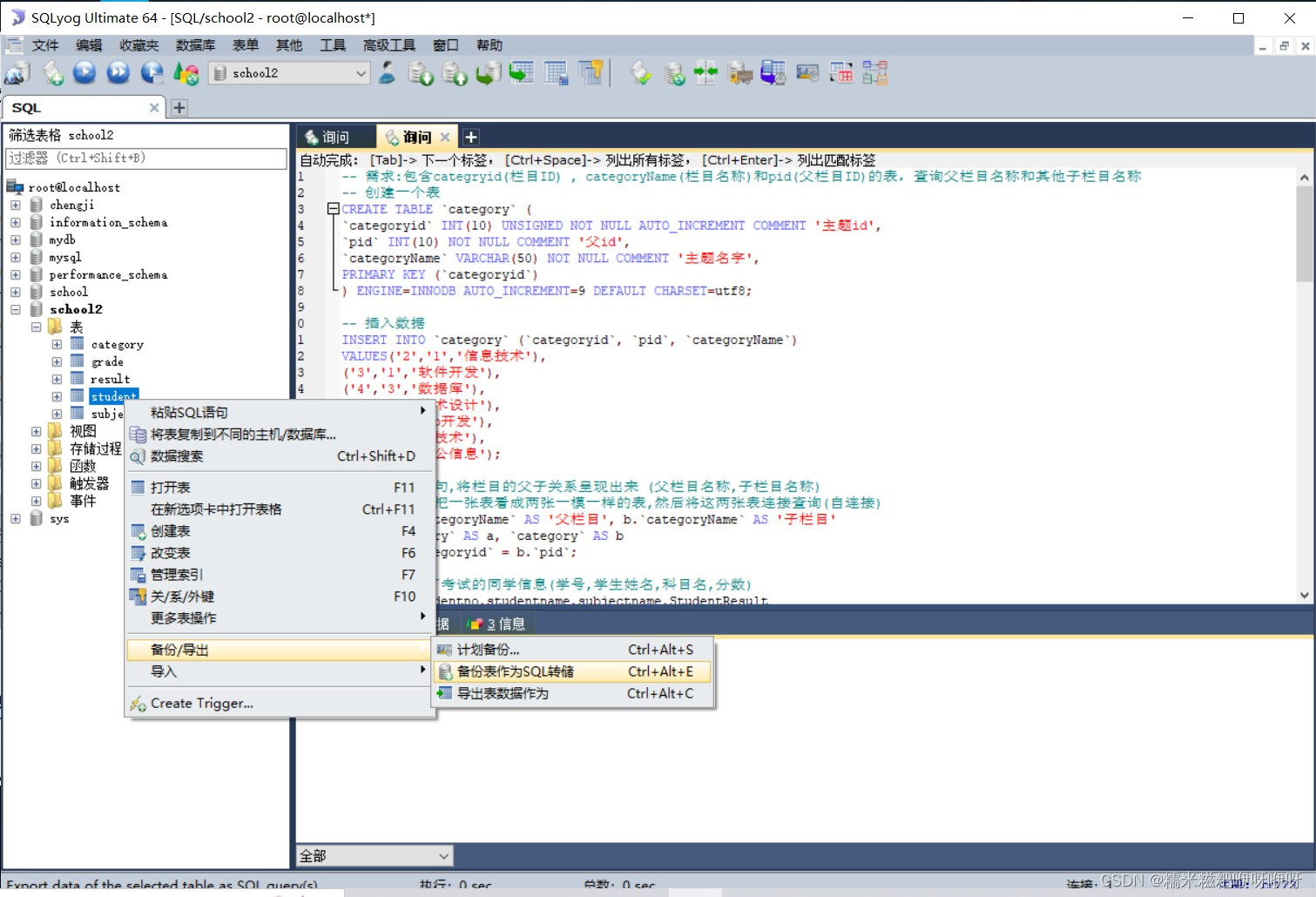Image resolution: width=1316 pixels, height=897 pixels.
Task: Click the database icon with curved green arrow
Action: (x=488, y=73)
